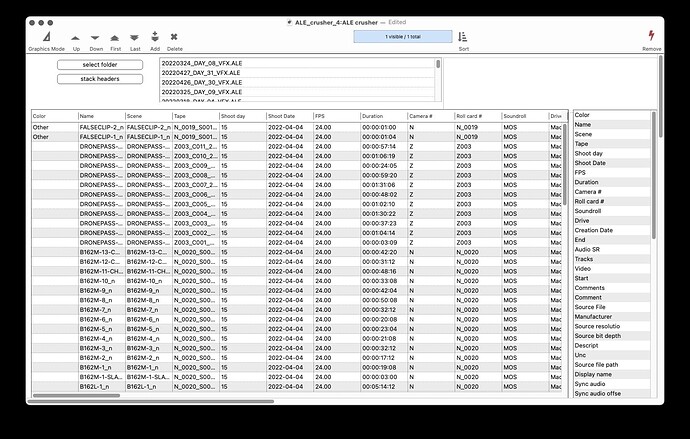Click the Shoot day column header
690x439 pixels.
(x=243, y=116)
